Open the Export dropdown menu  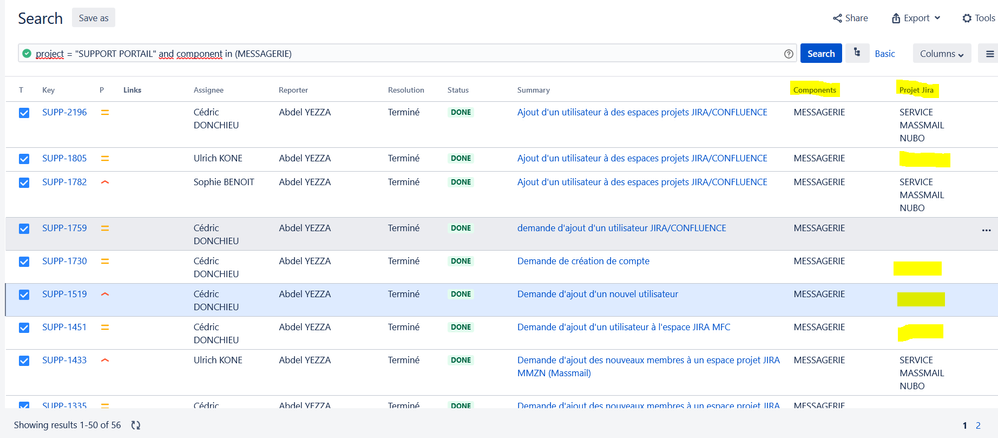[x=917, y=18]
